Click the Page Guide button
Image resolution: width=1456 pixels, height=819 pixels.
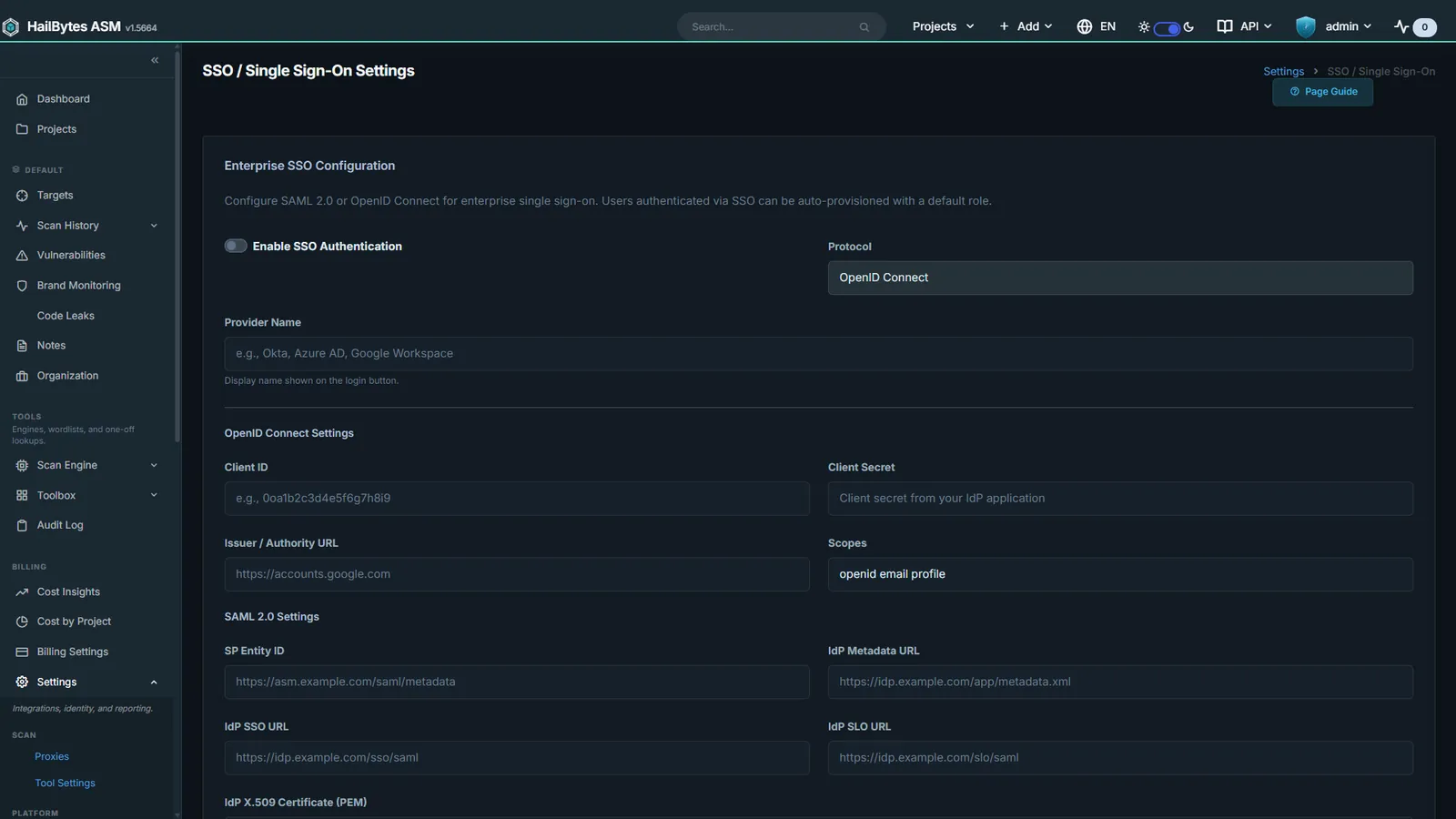coord(1323,92)
